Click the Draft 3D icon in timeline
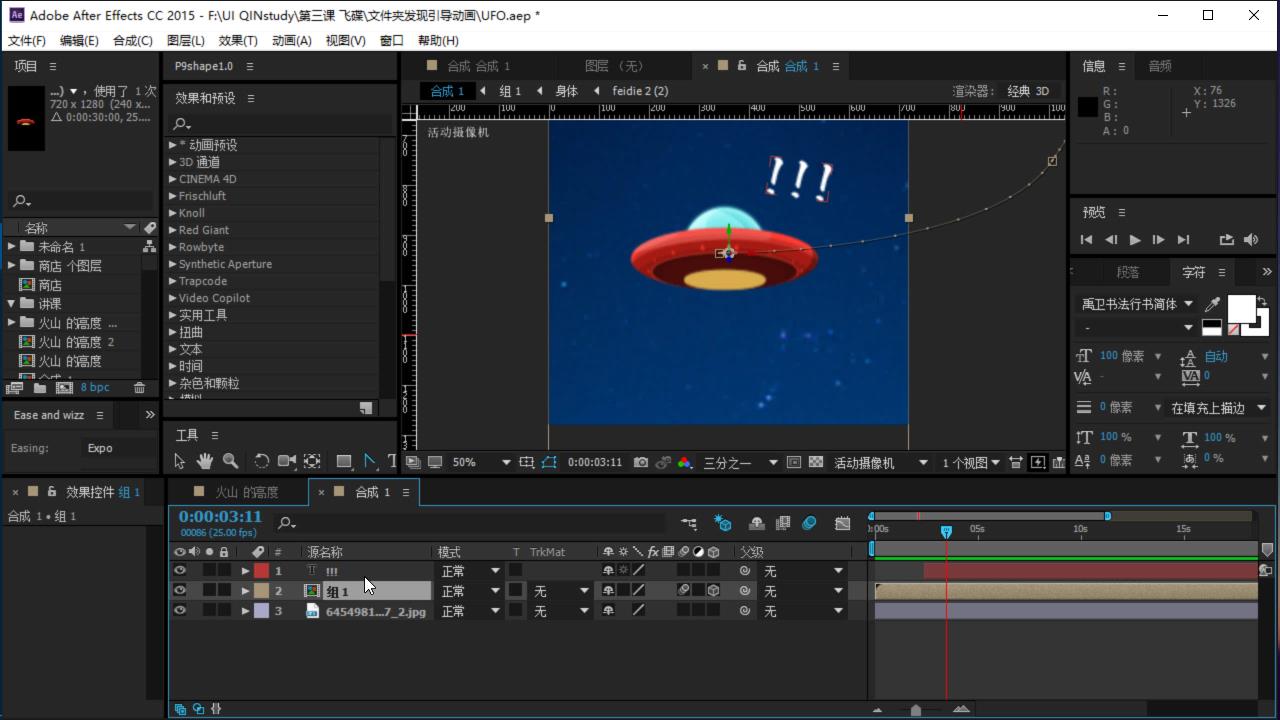 click(723, 523)
